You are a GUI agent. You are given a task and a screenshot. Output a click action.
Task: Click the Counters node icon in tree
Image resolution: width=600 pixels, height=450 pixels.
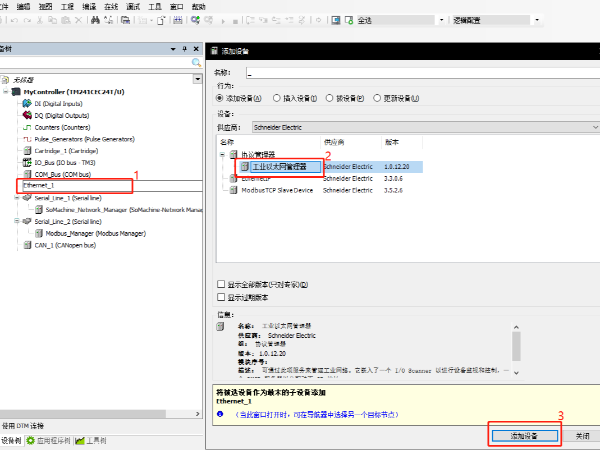point(27,127)
